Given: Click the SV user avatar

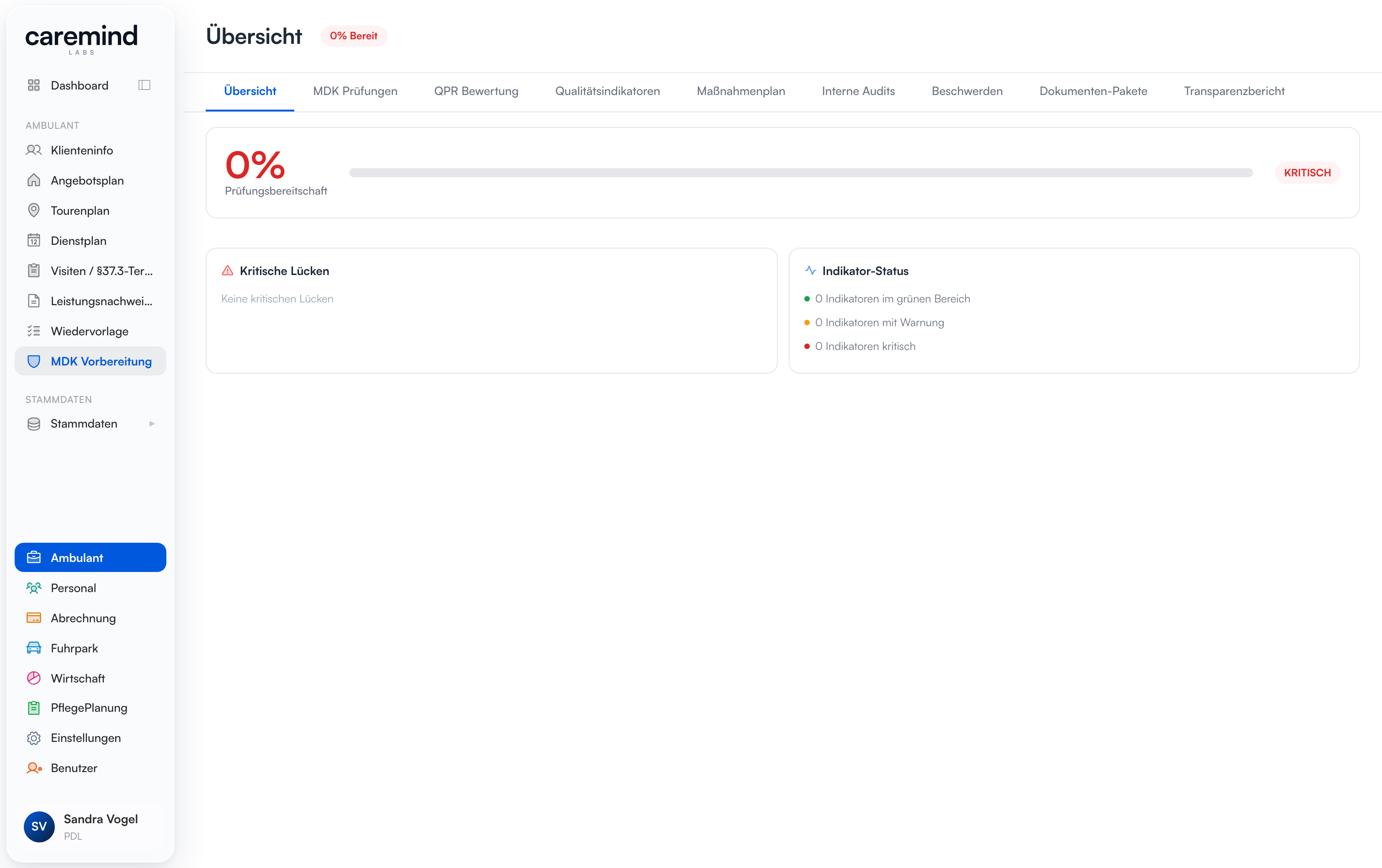Looking at the screenshot, I should tap(39, 827).
